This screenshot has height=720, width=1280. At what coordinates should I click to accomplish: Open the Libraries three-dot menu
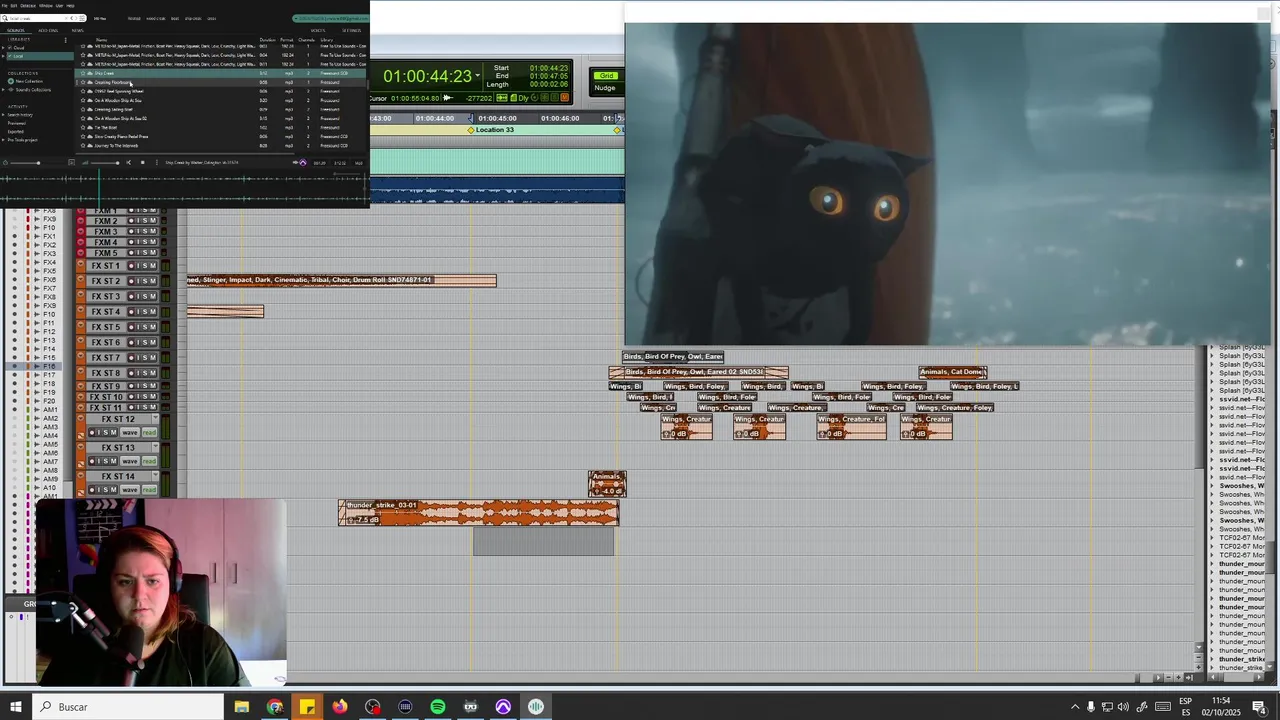click(x=66, y=40)
